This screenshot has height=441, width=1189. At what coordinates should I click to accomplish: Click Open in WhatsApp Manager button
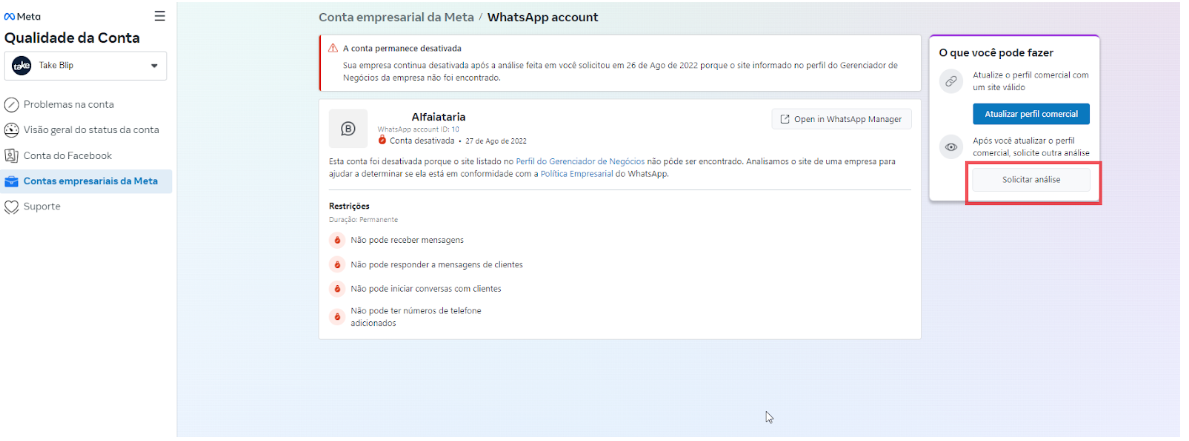click(x=842, y=119)
